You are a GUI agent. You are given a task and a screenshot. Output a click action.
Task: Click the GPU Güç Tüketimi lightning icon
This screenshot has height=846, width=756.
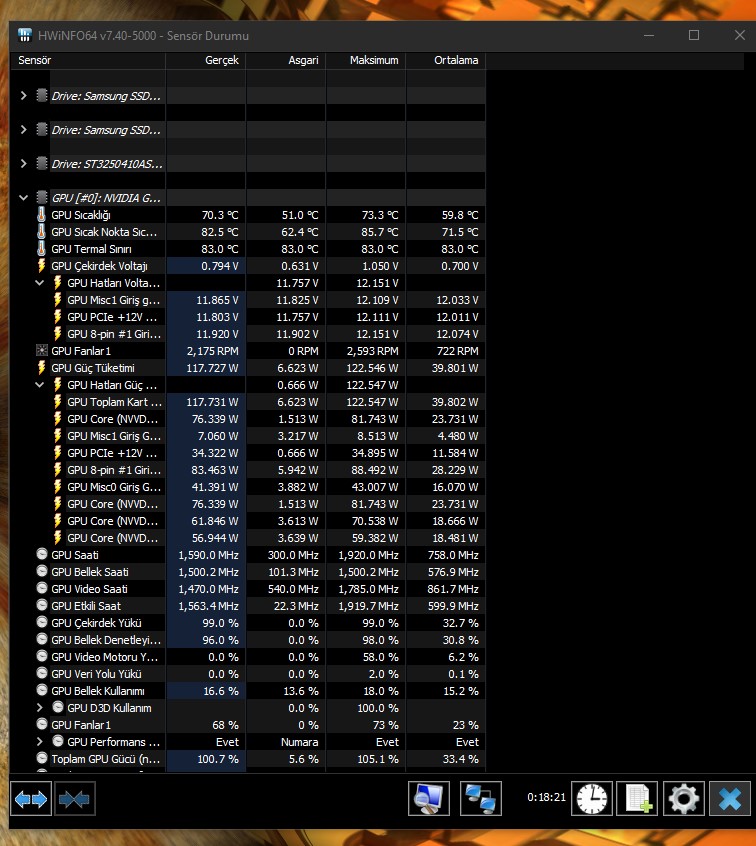click(42, 367)
